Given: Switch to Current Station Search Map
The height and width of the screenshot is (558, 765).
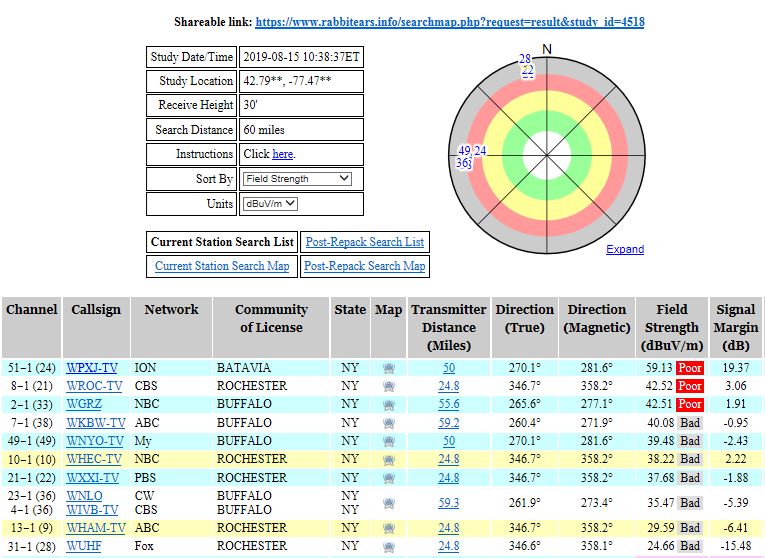Looking at the screenshot, I should click(x=222, y=266).
